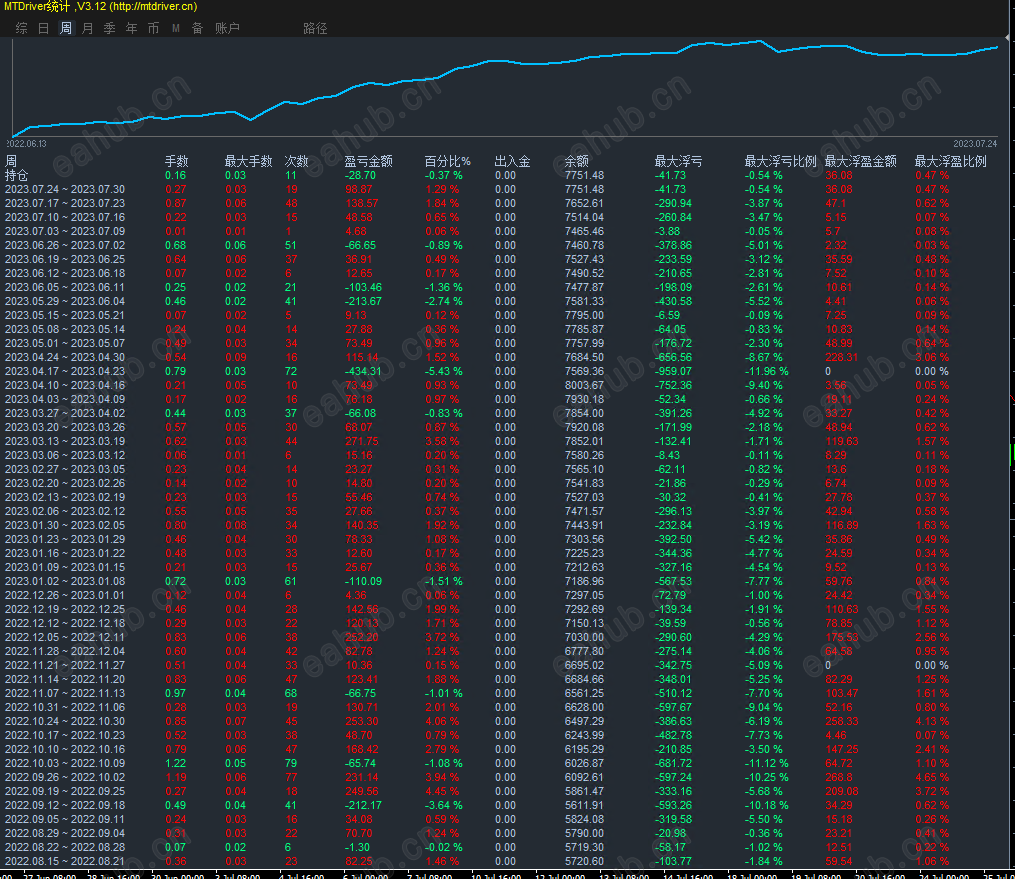Select week row 2022.10.03 ~ 2022.10.09
1015x879 pixels.
(x=65, y=763)
